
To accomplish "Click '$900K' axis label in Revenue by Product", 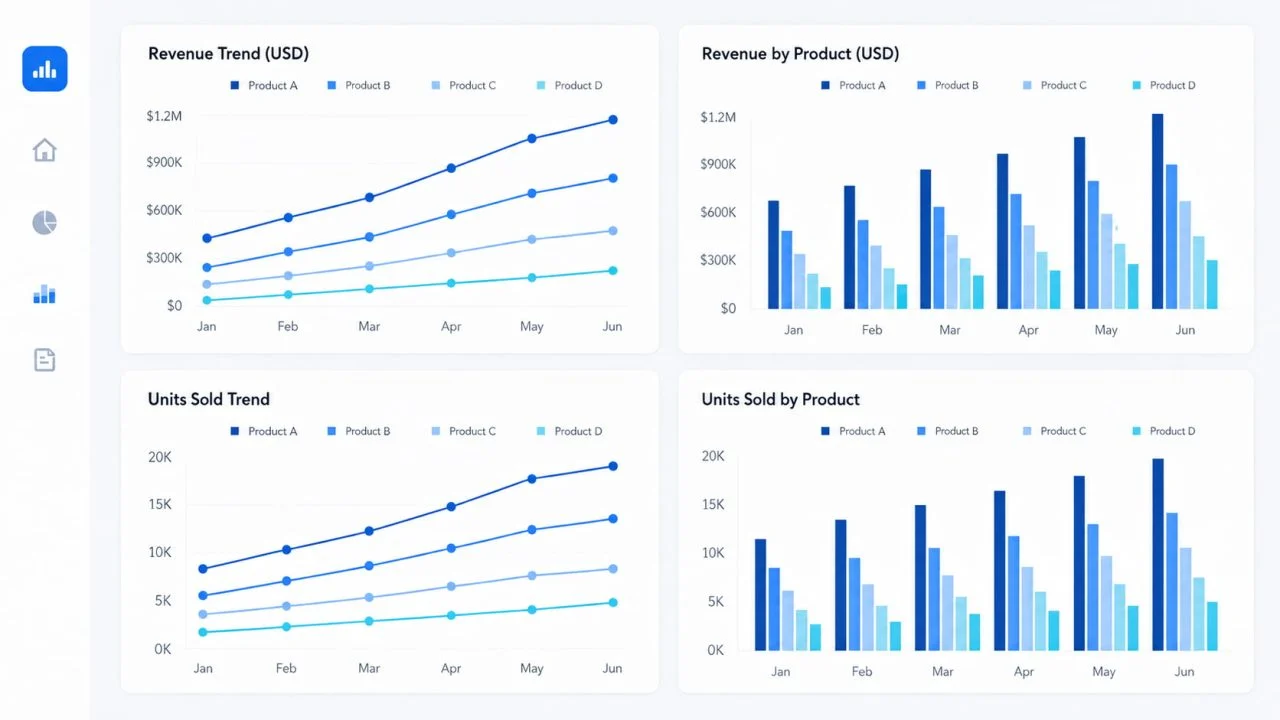I will pos(718,164).
